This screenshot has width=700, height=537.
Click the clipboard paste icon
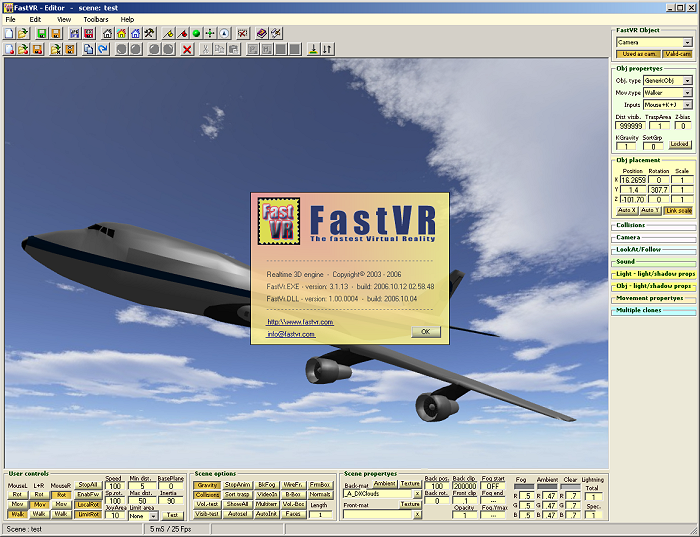pos(233,49)
